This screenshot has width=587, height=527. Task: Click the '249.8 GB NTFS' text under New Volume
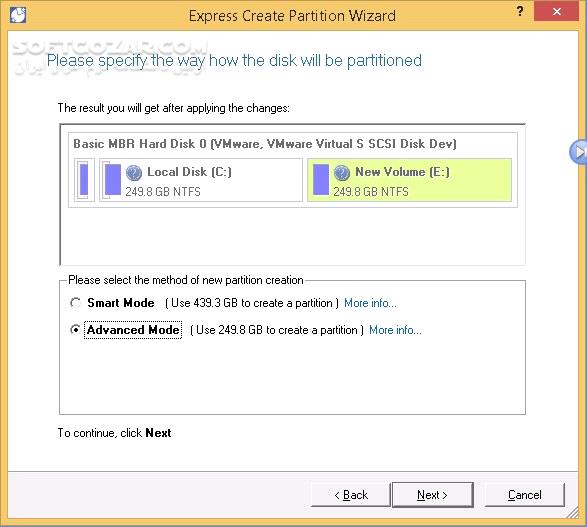click(371, 192)
